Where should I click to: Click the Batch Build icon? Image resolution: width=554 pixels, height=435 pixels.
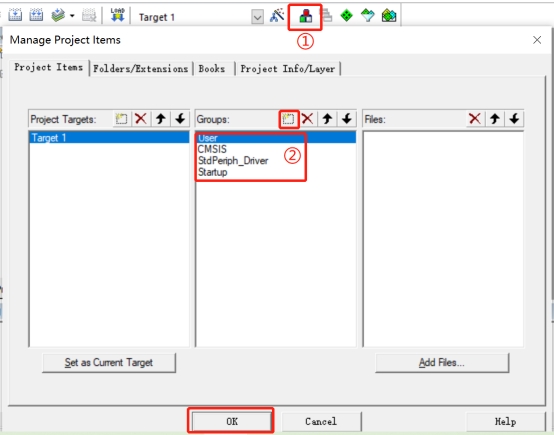coord(58,16)
